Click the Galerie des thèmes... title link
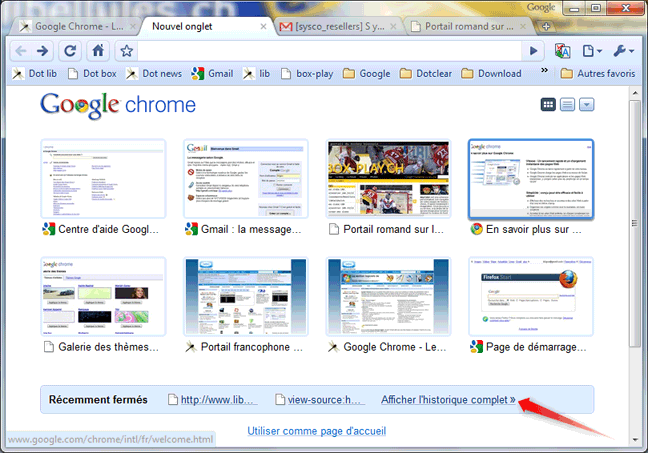Viewport: 648px width, 453px height. [108, 347]
